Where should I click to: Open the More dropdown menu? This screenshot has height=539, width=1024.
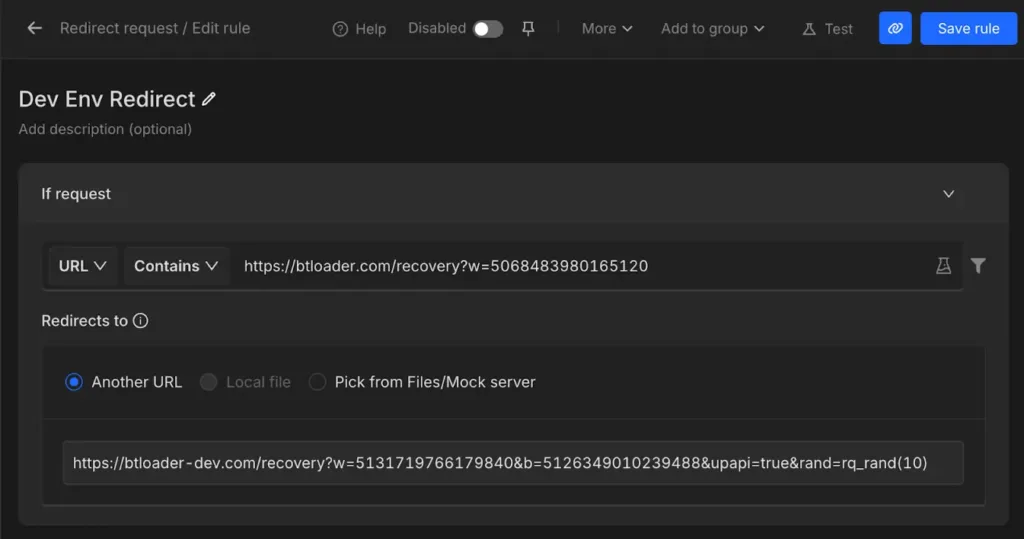(x=607, y=29)
